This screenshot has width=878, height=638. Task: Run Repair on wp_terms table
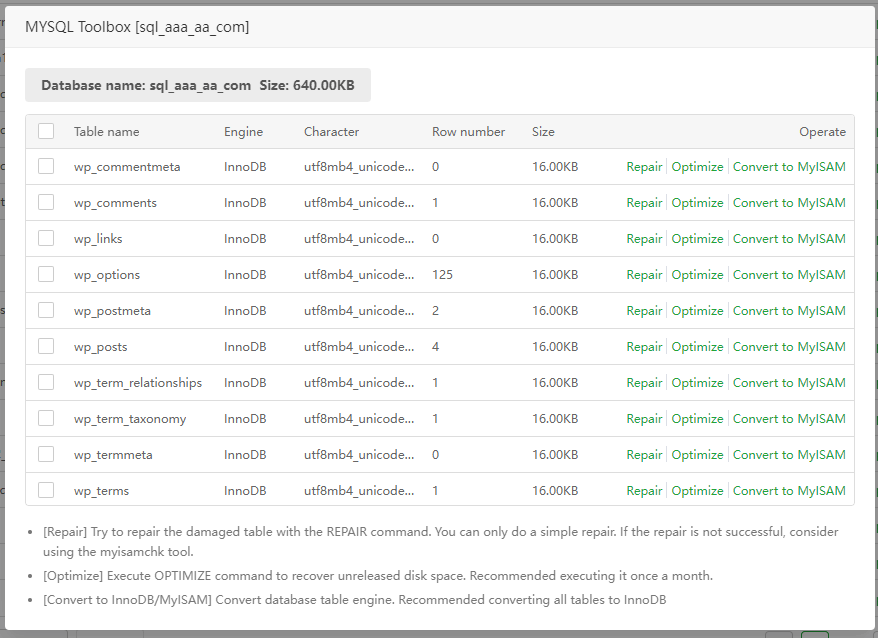tap(644, 491)
